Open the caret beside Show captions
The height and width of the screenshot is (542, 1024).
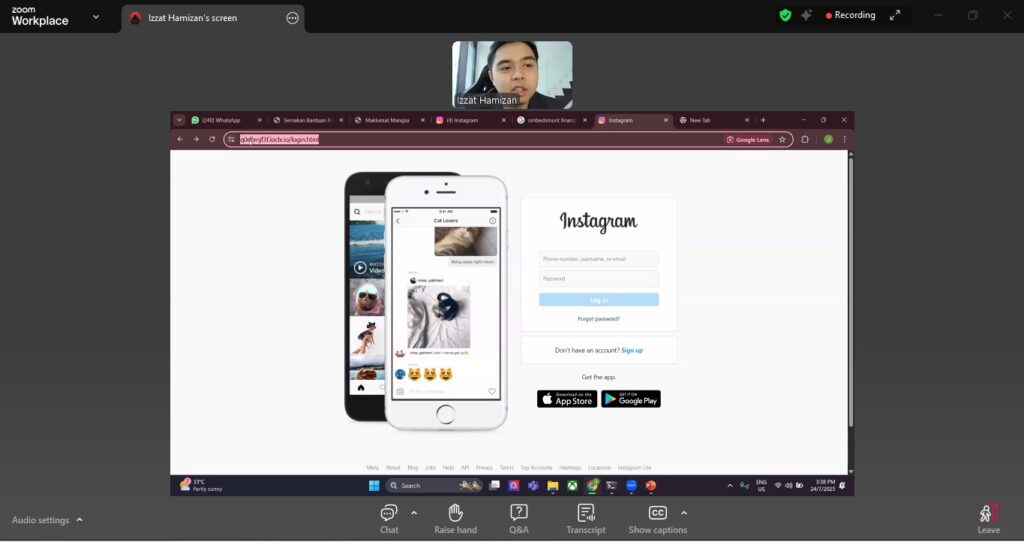point(684,513)
